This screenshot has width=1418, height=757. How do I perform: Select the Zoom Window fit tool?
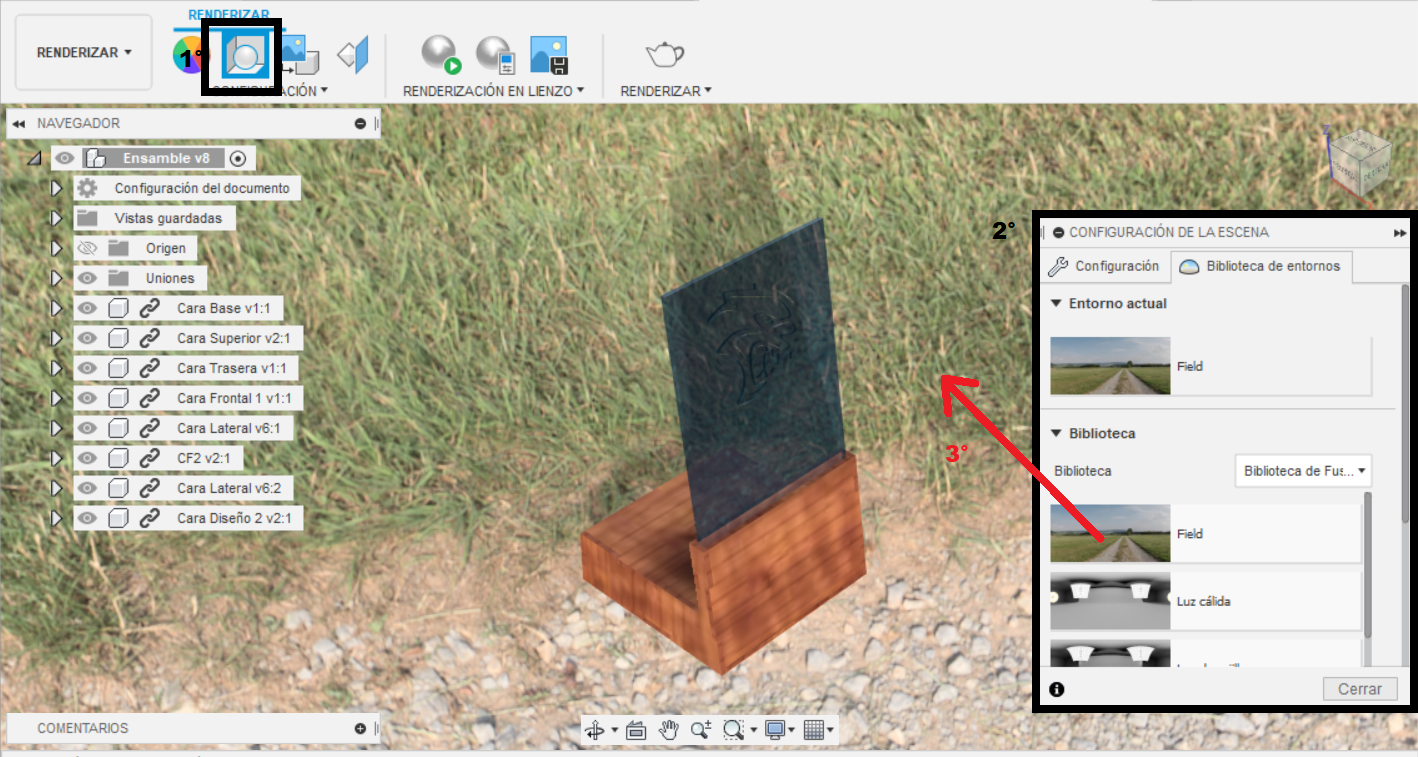click(735, 730)
